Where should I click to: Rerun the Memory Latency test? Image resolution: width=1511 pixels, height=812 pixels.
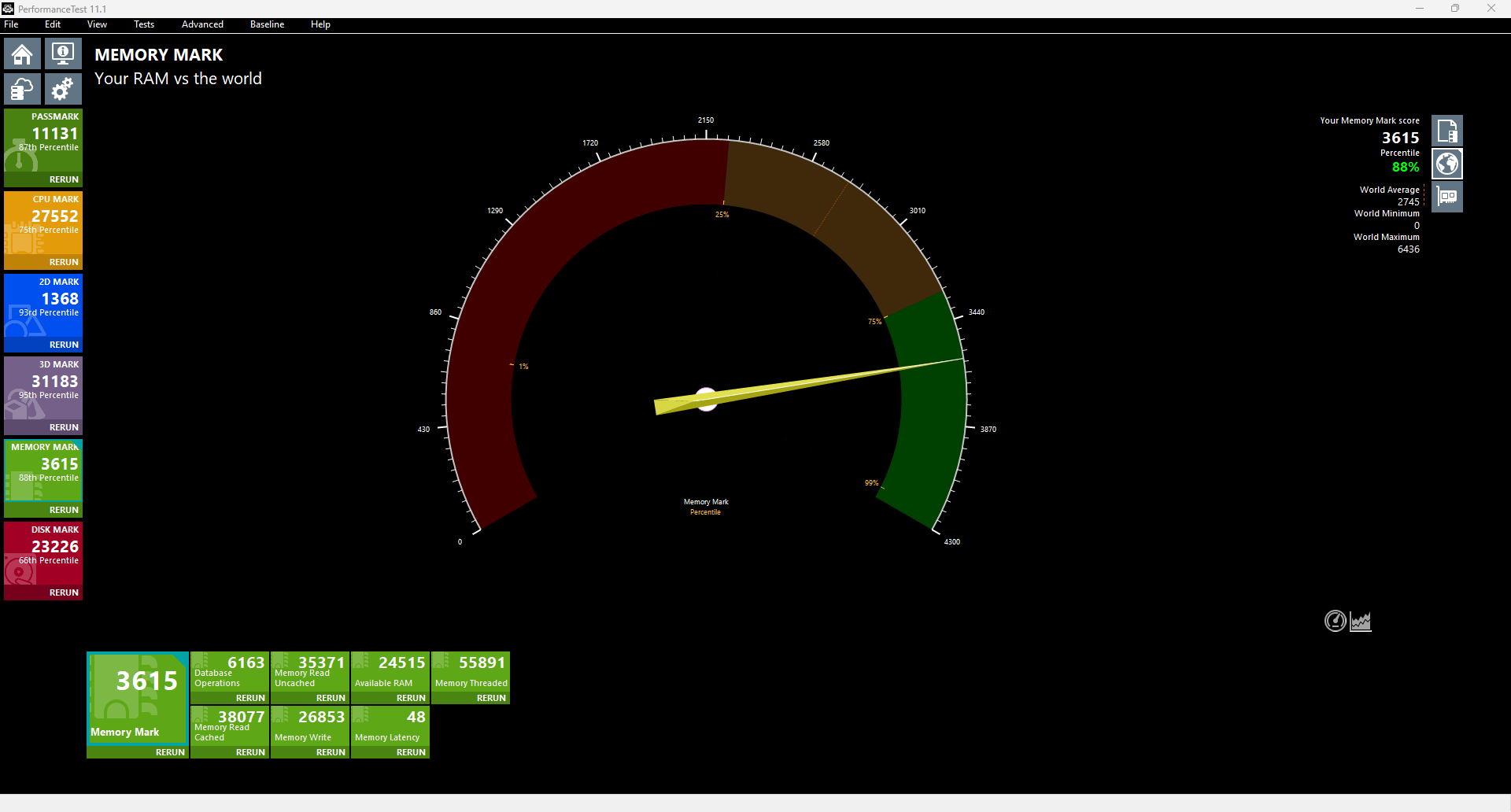tap(411, 752)
